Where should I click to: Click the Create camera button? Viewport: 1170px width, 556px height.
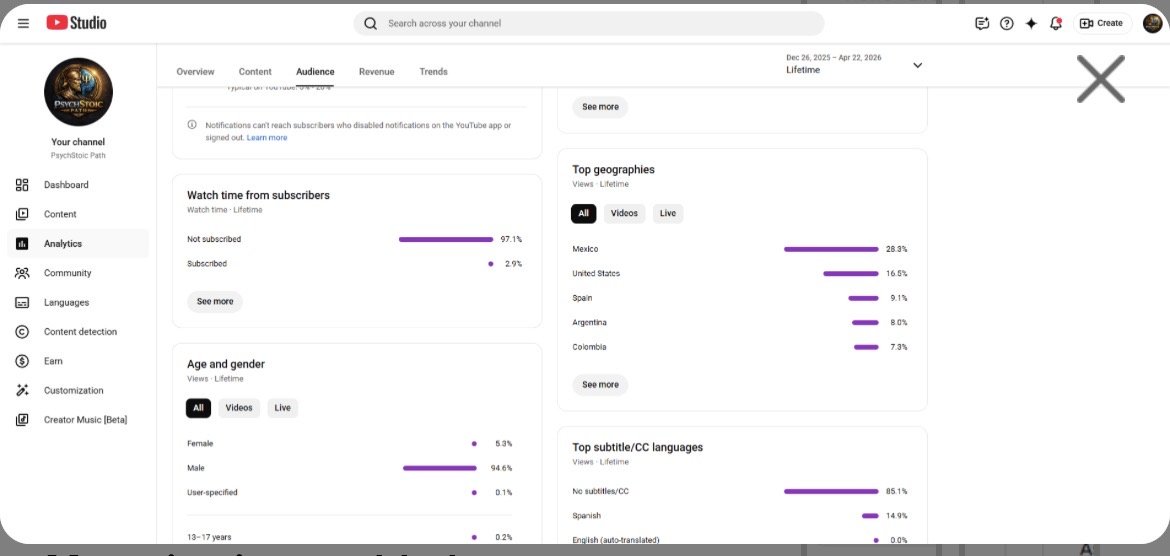1101,23
